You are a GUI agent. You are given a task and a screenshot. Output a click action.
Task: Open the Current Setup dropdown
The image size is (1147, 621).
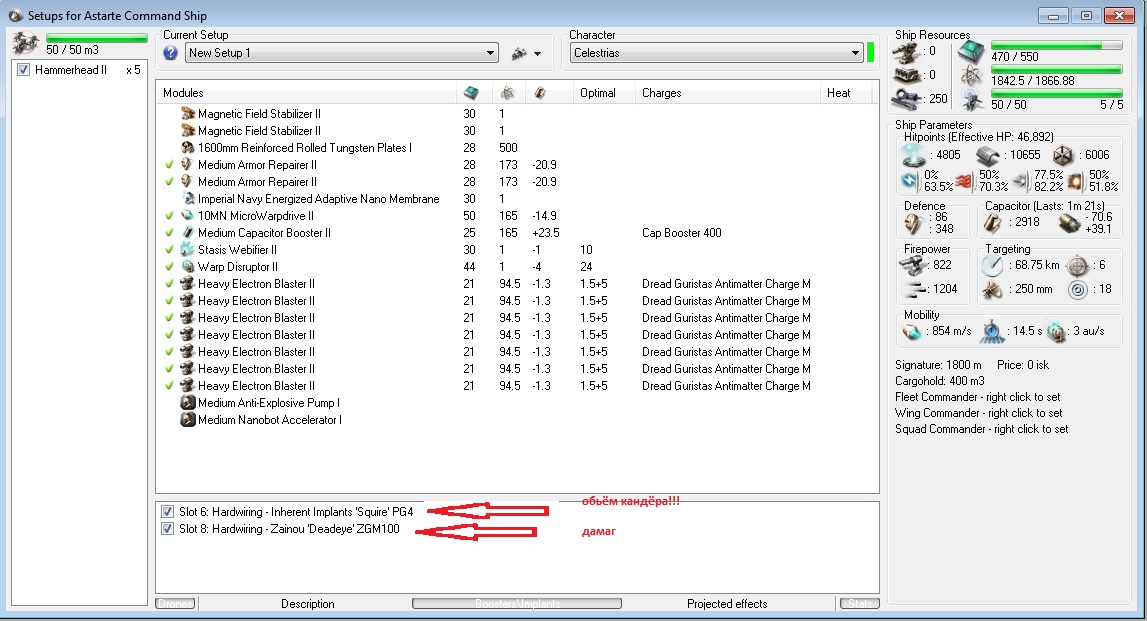[342, 53]
